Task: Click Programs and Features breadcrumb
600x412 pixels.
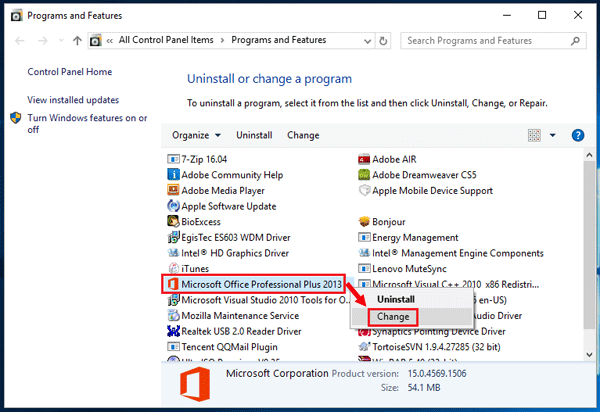Action: click(279, 40)
